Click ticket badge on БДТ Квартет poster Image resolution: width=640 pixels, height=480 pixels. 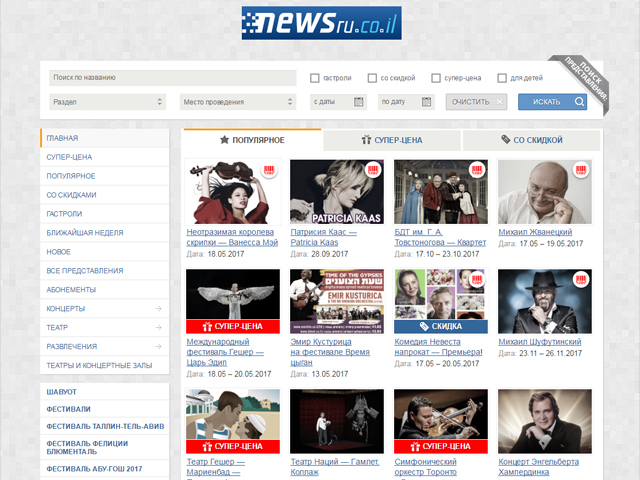(477, 170)
